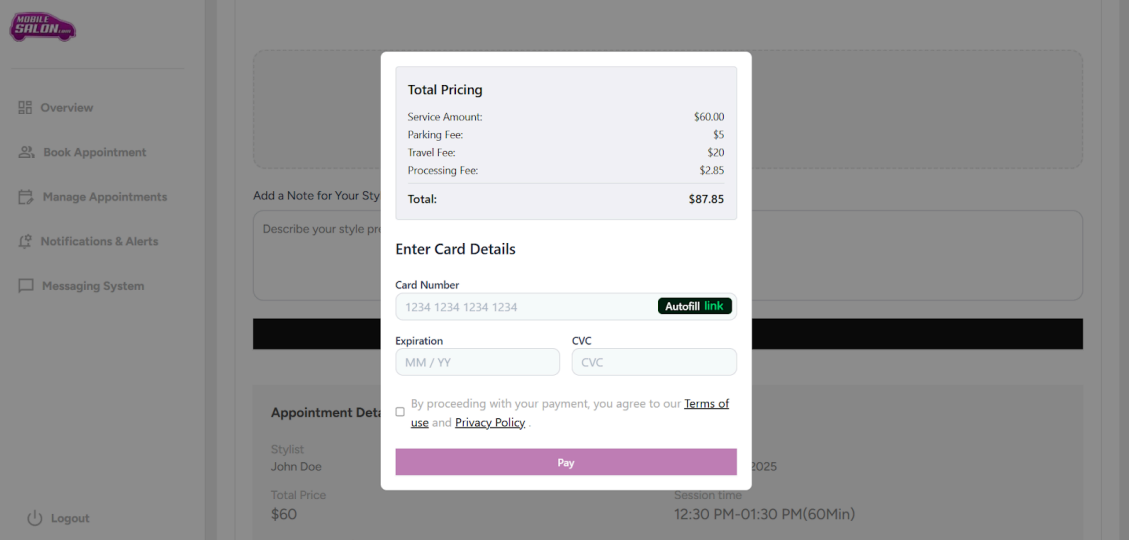The height and width of the screenshot is (540, 1129).
Task: Go to Book Appointment page
Action: click(95, 152)
